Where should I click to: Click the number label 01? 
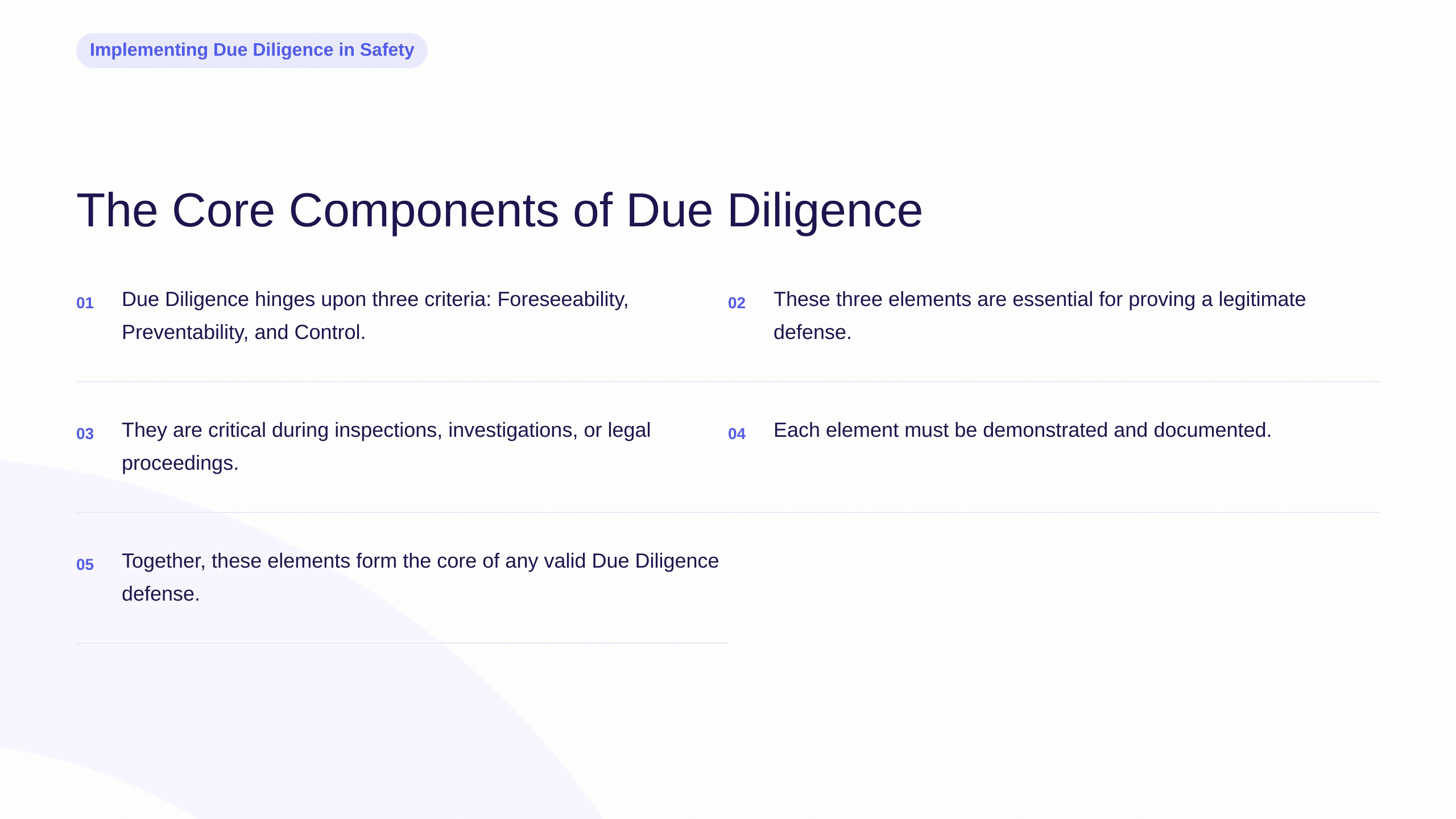(85, 303)
